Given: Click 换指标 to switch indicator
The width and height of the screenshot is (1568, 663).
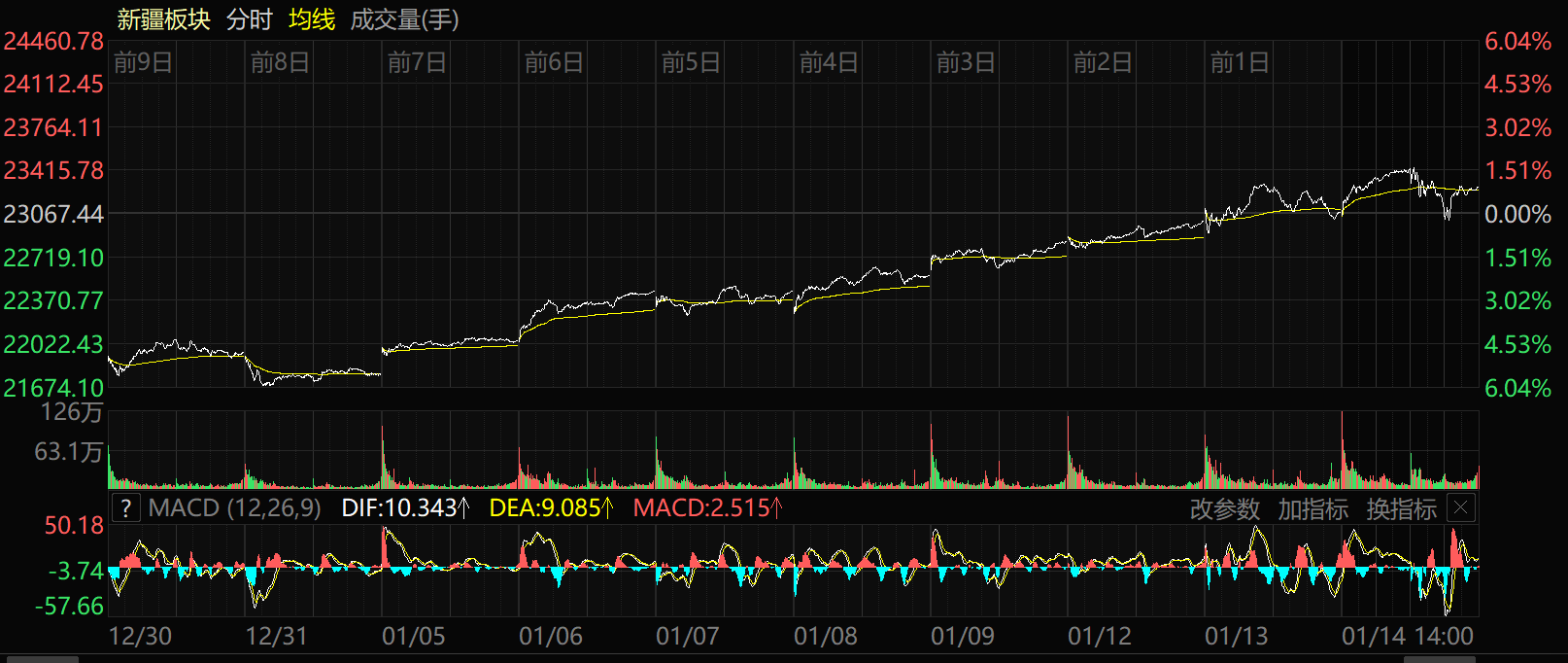Looking at the screenshot, I should click(1401, 508).
